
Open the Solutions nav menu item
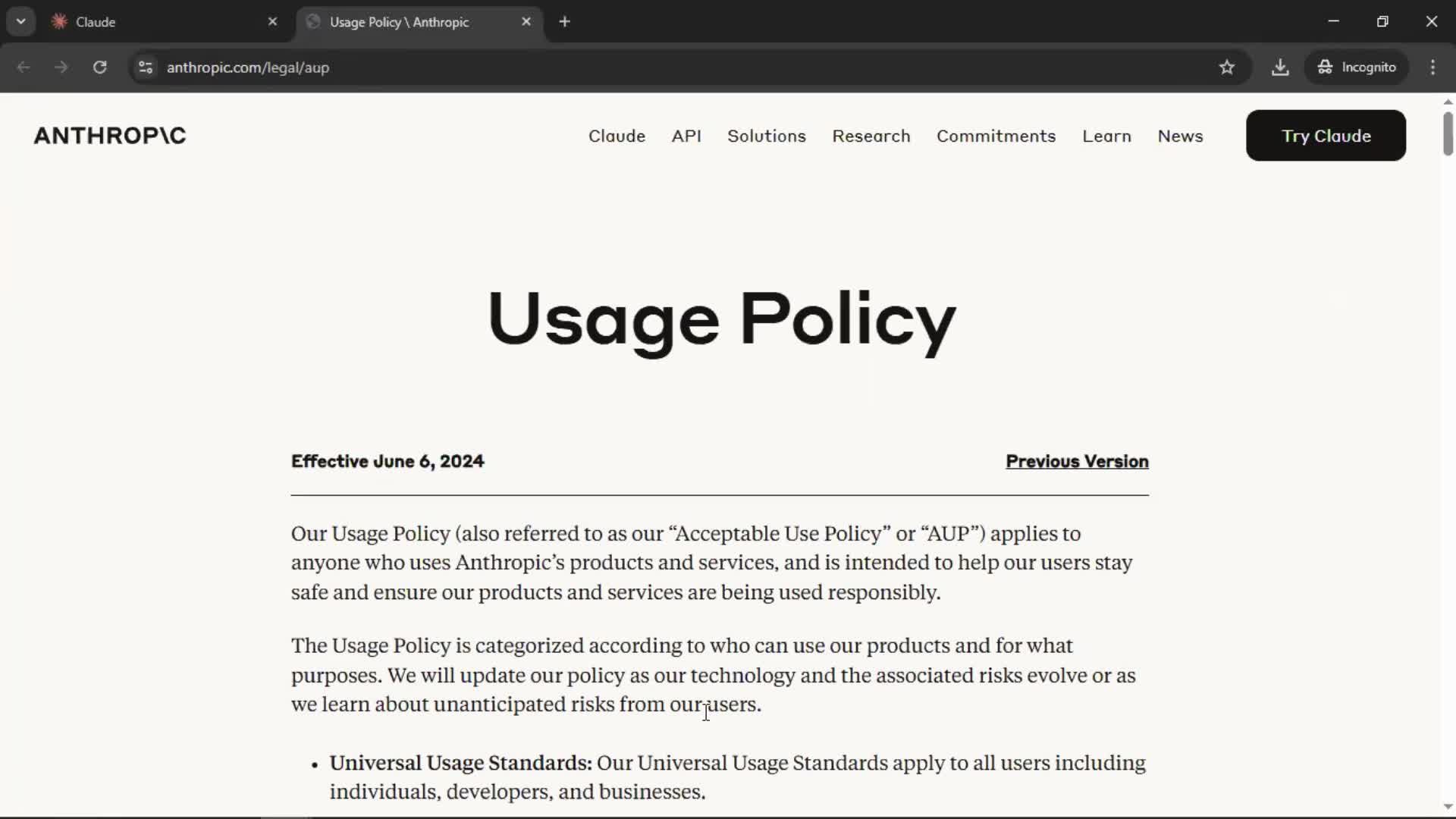click(766, 136)
